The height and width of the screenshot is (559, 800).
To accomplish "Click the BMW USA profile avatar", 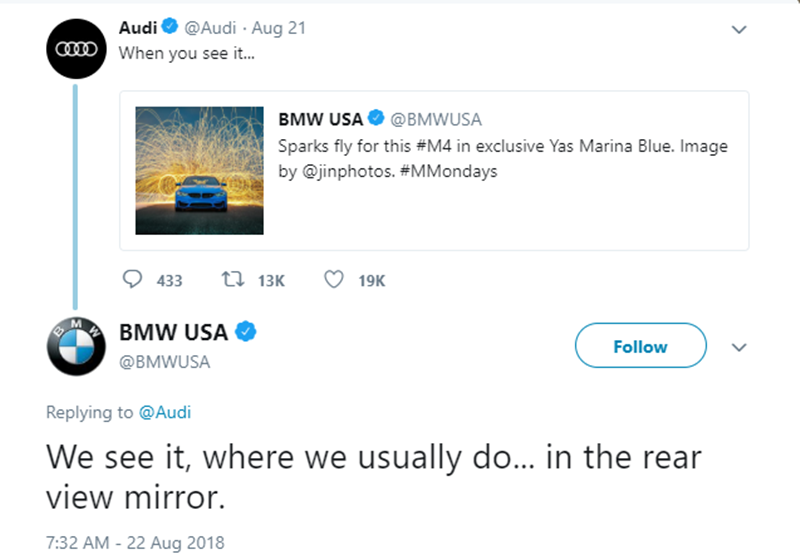I will pyautogui.click(x=75, y=347).
